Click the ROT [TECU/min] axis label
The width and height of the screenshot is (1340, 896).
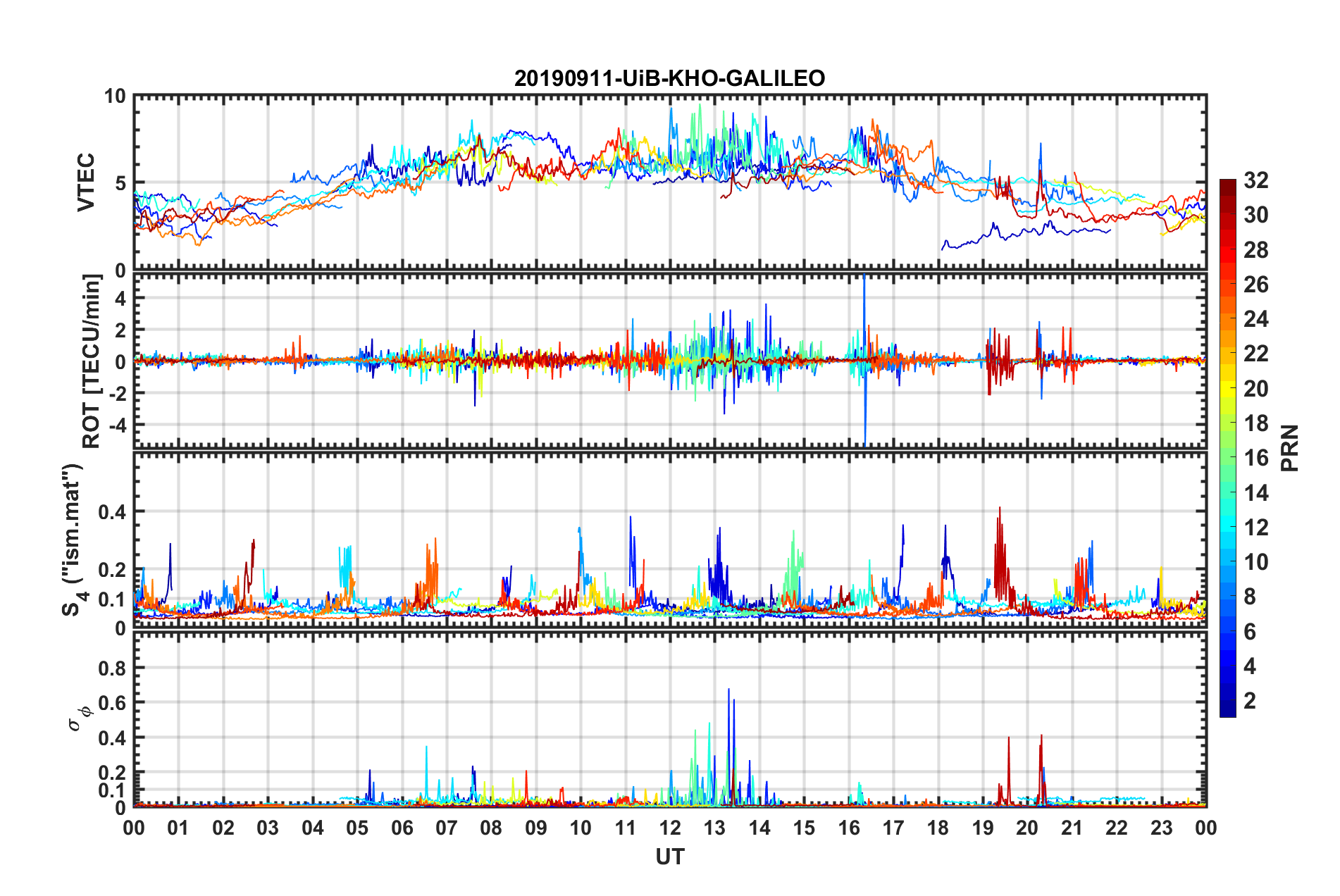click(92, 361)
